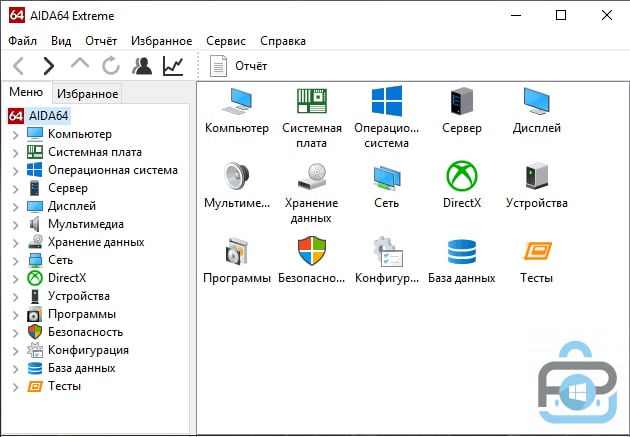Click the Refresh icon in the toolbar
This screenshot has width=630, height=437.
110,66
